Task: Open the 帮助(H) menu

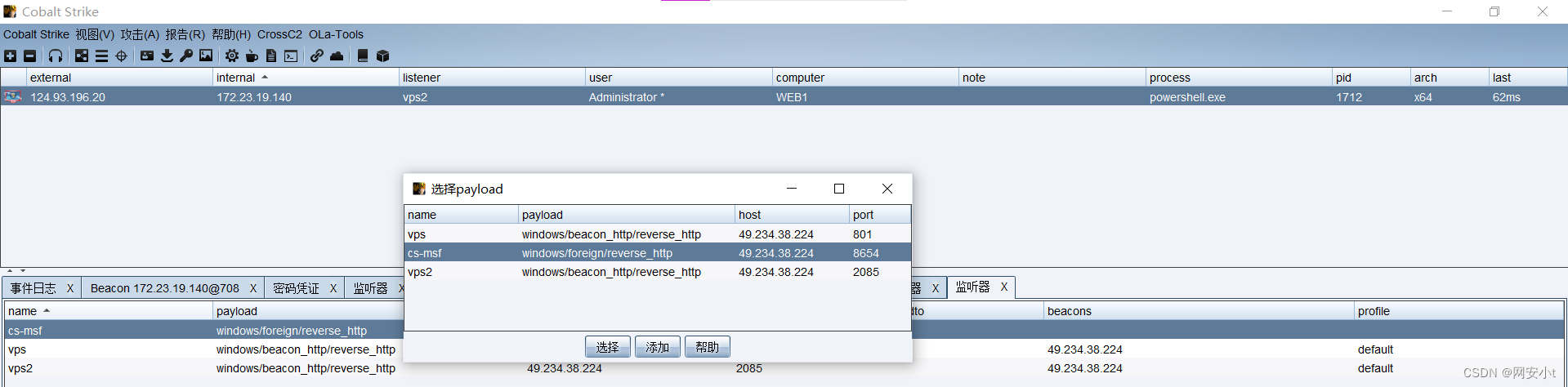Action: 231,34
